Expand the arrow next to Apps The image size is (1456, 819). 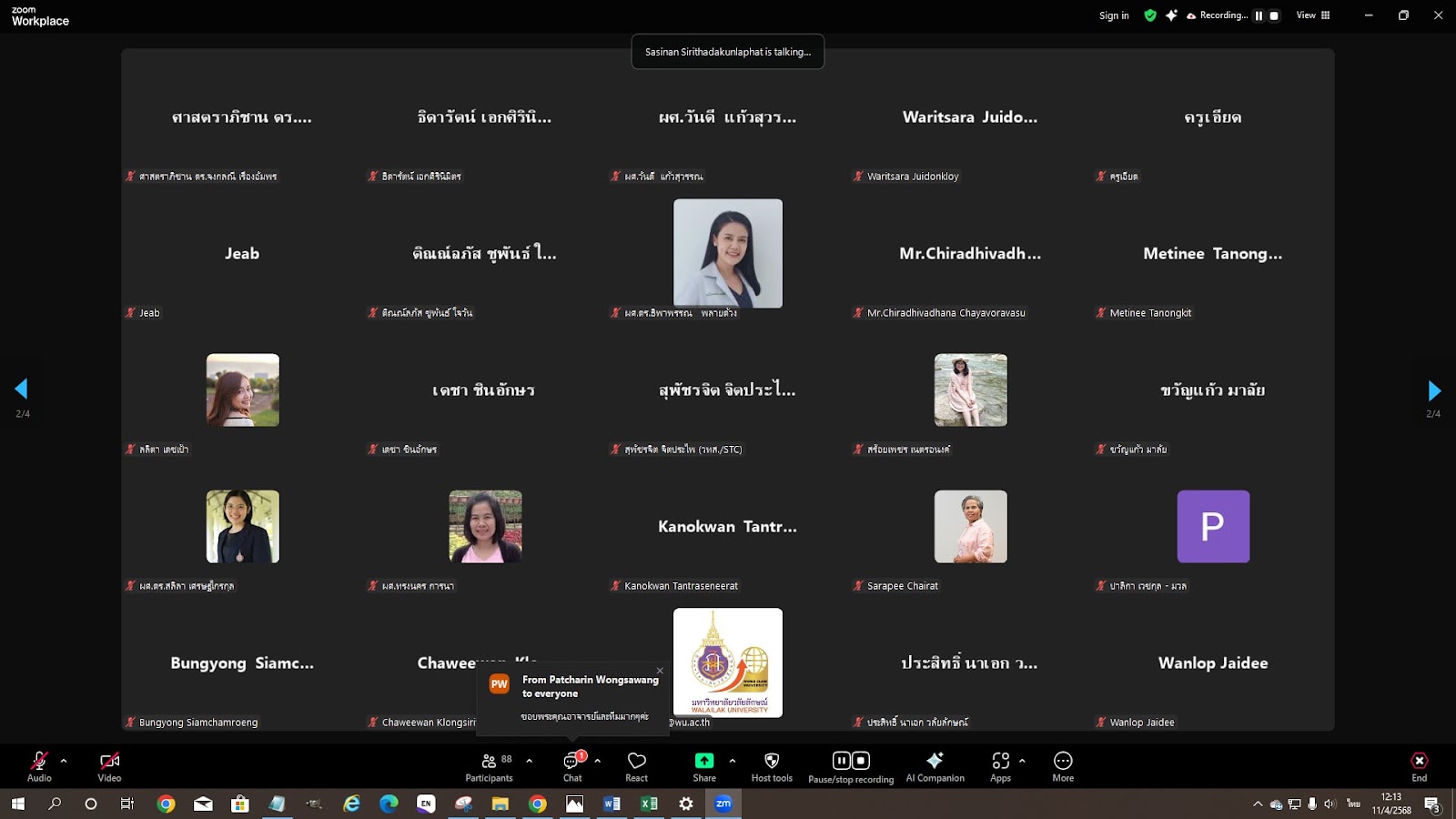pos(1022,761)
